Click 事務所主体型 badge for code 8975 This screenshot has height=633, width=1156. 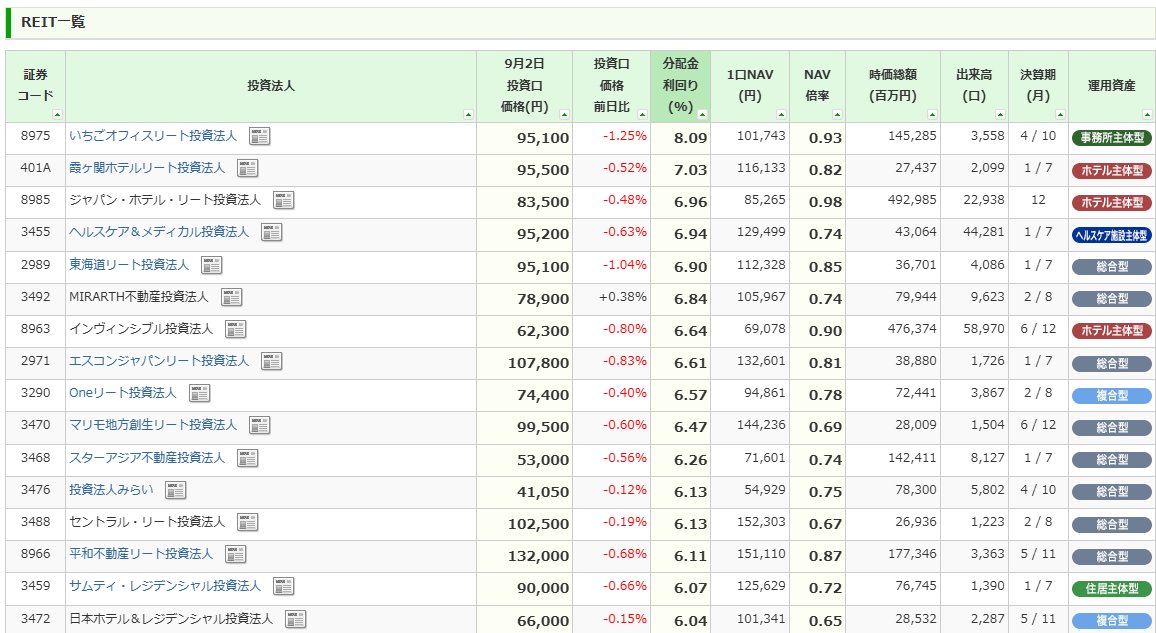1112,138
